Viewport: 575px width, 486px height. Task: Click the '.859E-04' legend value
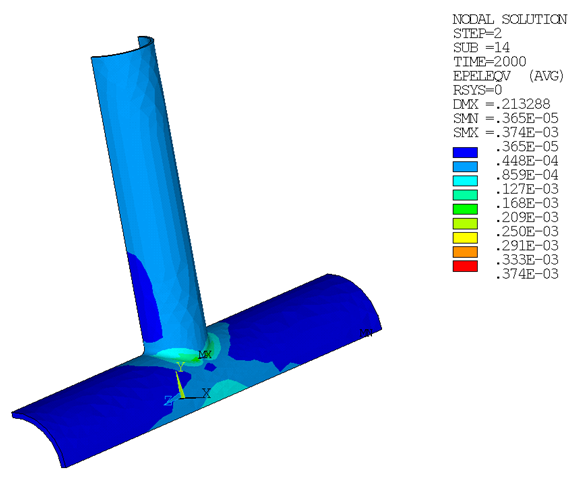527,175
